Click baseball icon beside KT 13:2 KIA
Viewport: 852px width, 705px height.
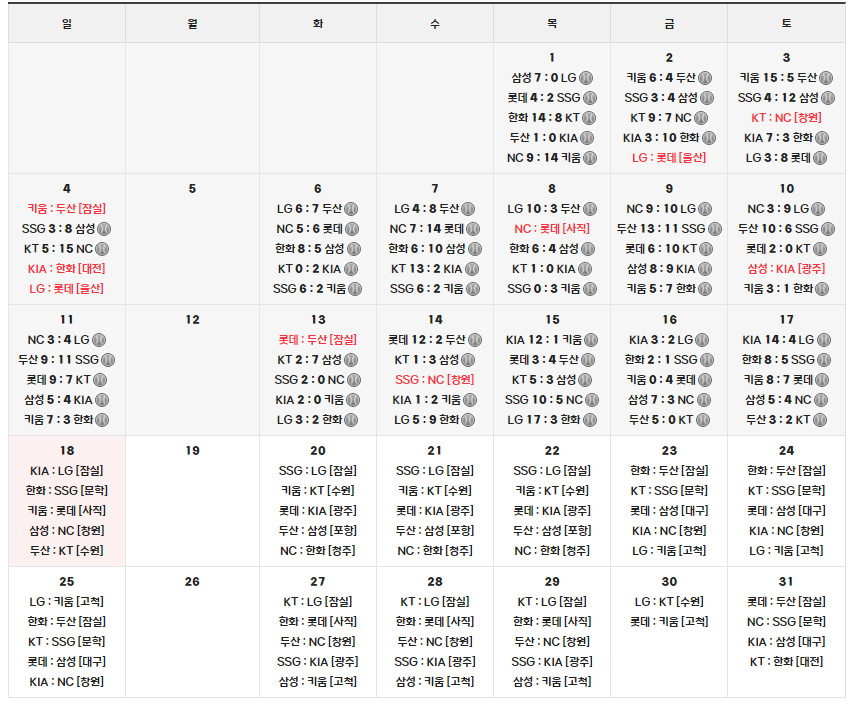tap(472, 269)
